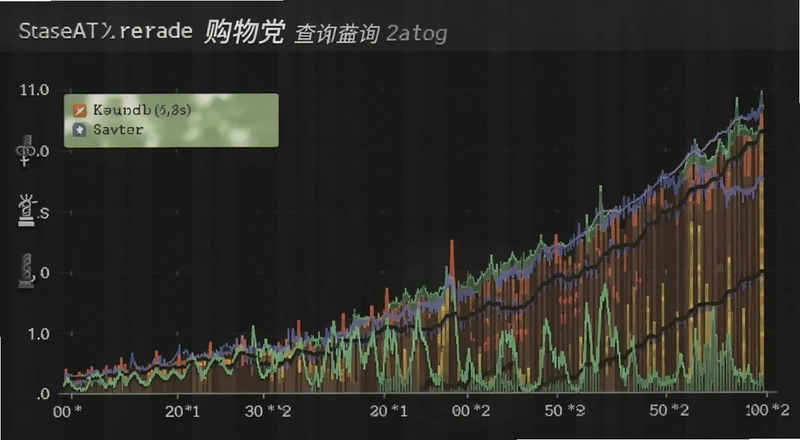Click the purple Savter legend icon
The image size is (800, 440).
pos(80,130)
